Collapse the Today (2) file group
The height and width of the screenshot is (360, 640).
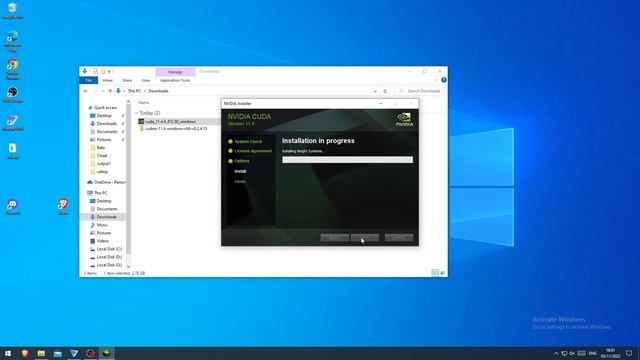pos(137,113)
